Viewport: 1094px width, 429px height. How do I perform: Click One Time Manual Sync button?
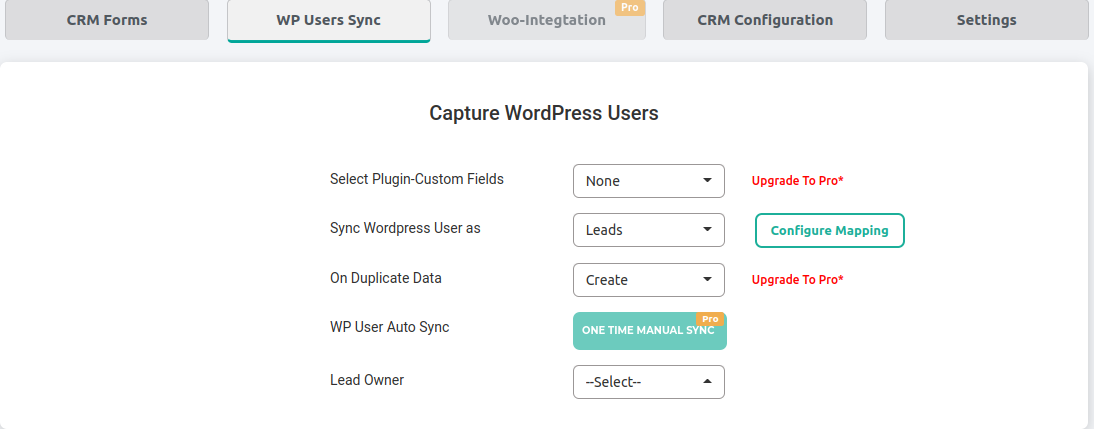coord(650,331)
